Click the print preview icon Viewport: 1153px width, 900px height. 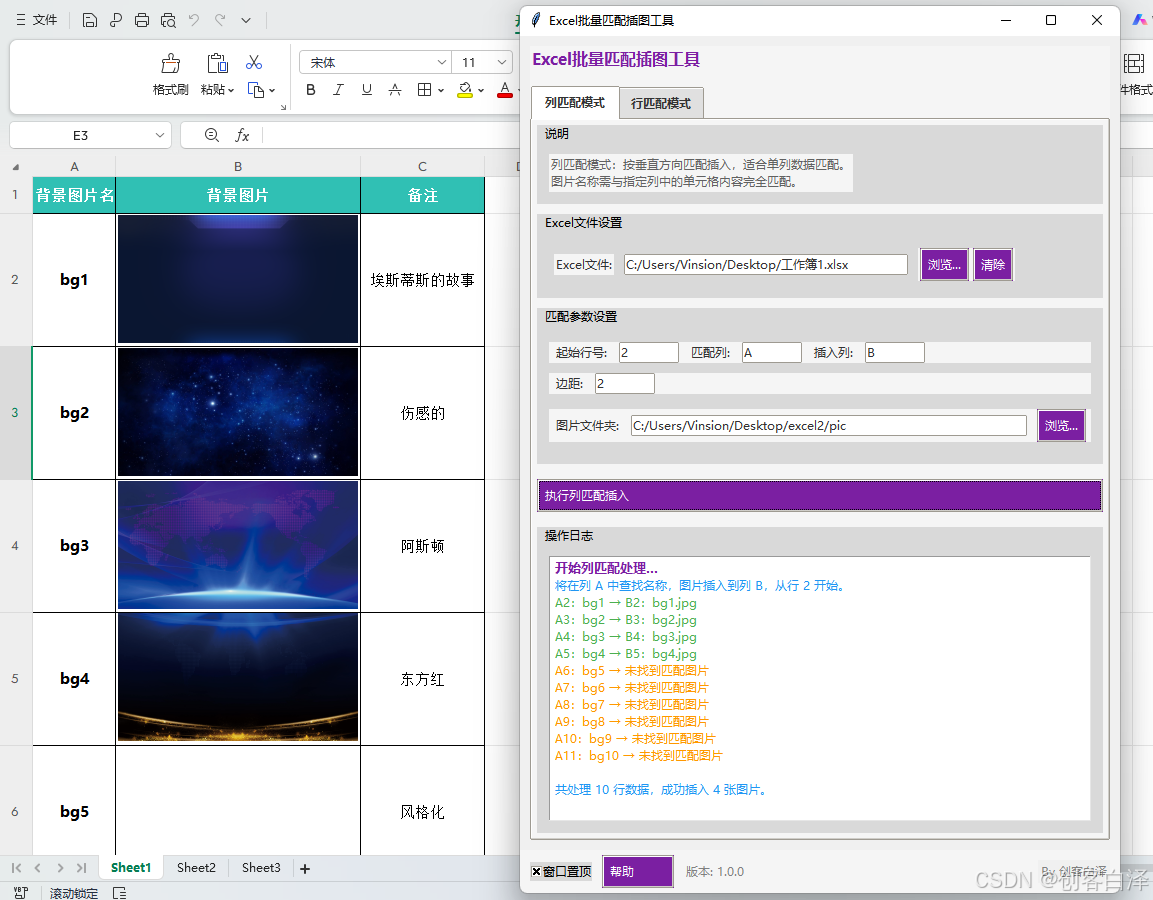(168, 20)
